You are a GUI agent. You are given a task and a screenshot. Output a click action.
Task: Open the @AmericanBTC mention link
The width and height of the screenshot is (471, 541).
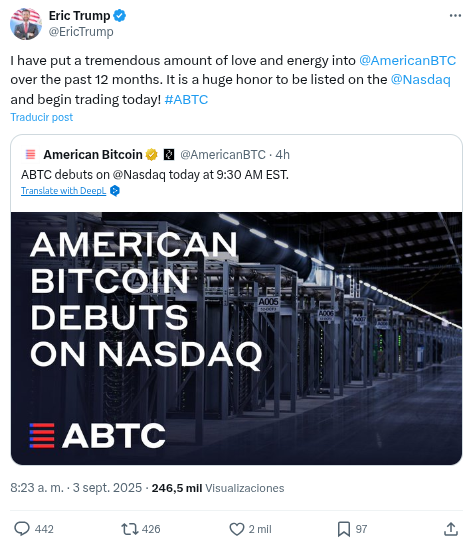tap(408, 60)
